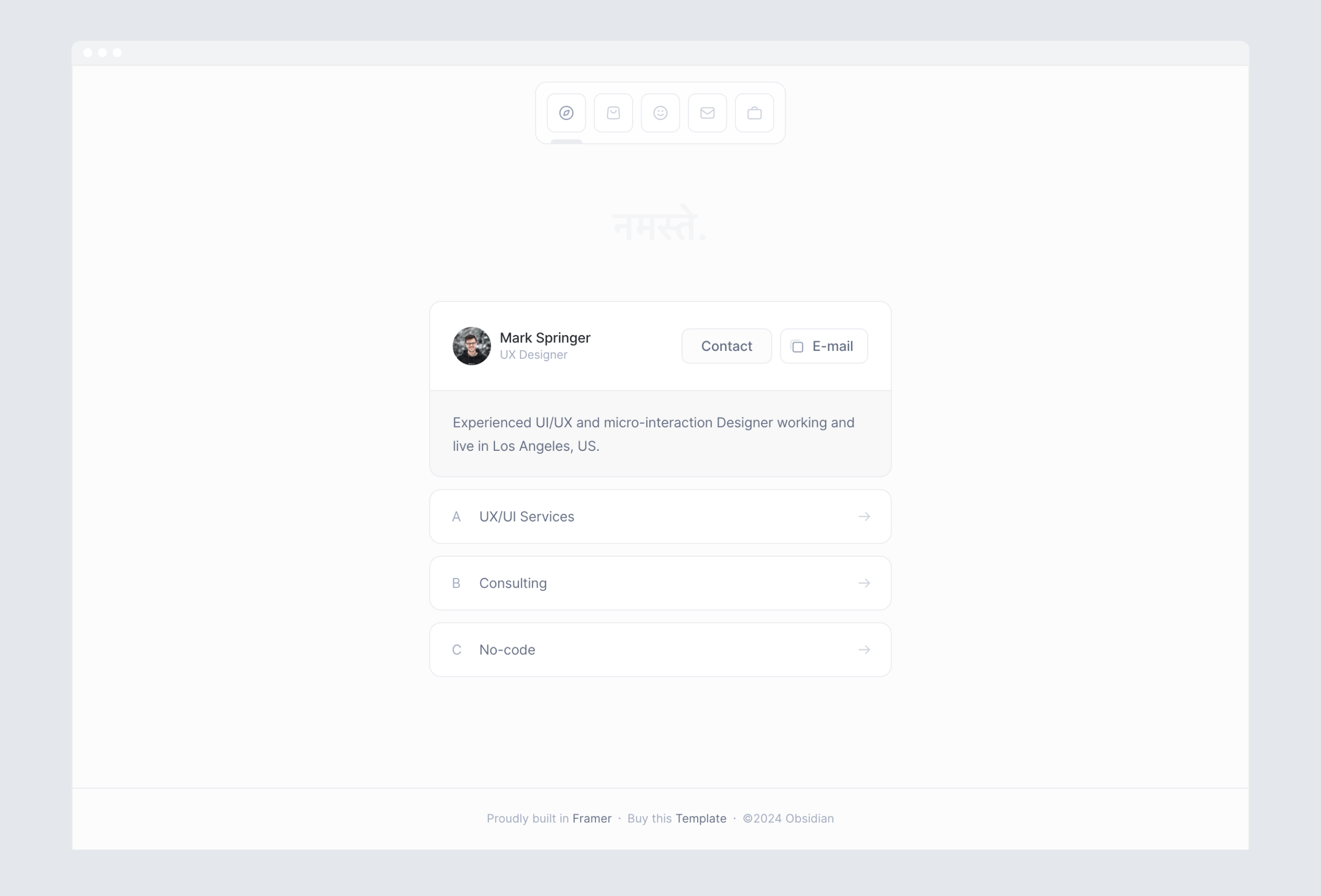Select the first navigation tab icon
The width and height of the screenshot is (1321, 896).
pyautogui.click(x=566, y=113)
